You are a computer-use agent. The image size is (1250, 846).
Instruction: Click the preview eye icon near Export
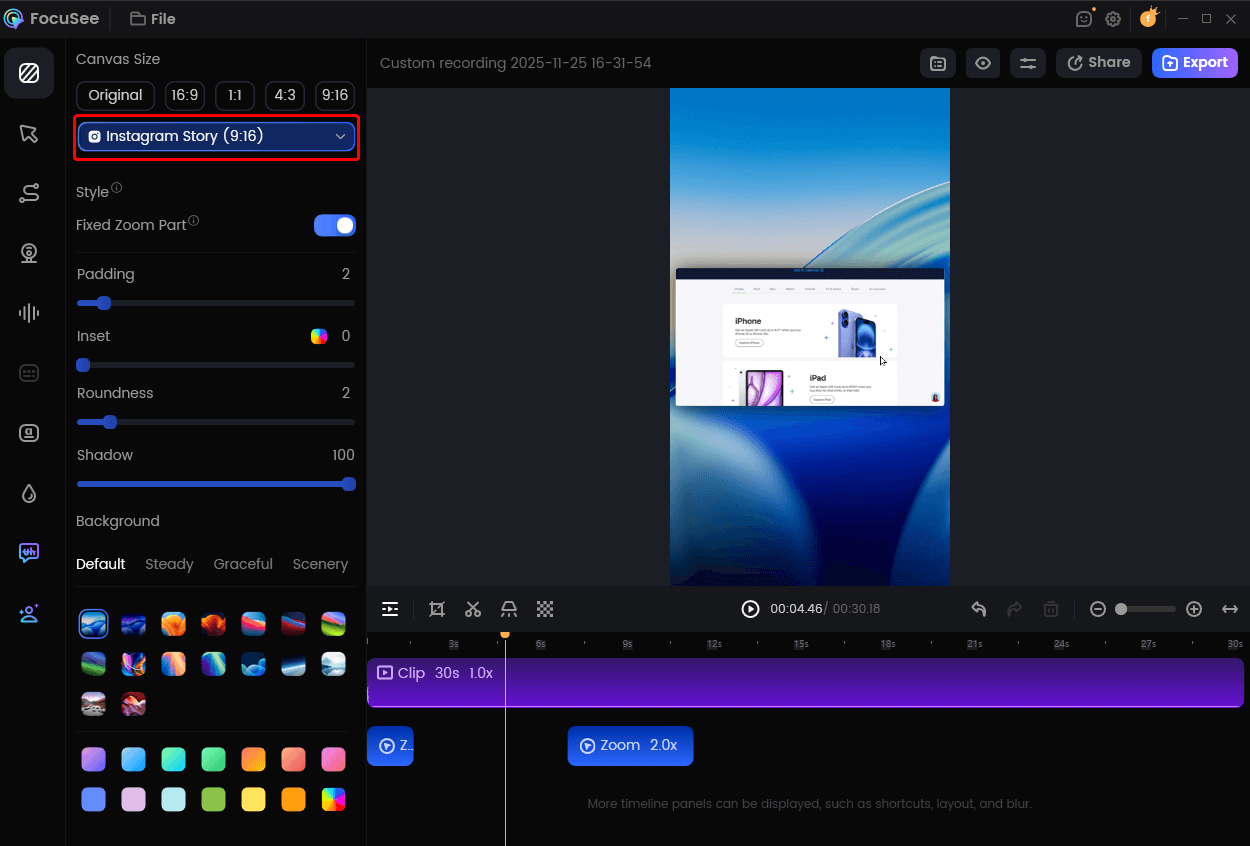coord(982,62)
